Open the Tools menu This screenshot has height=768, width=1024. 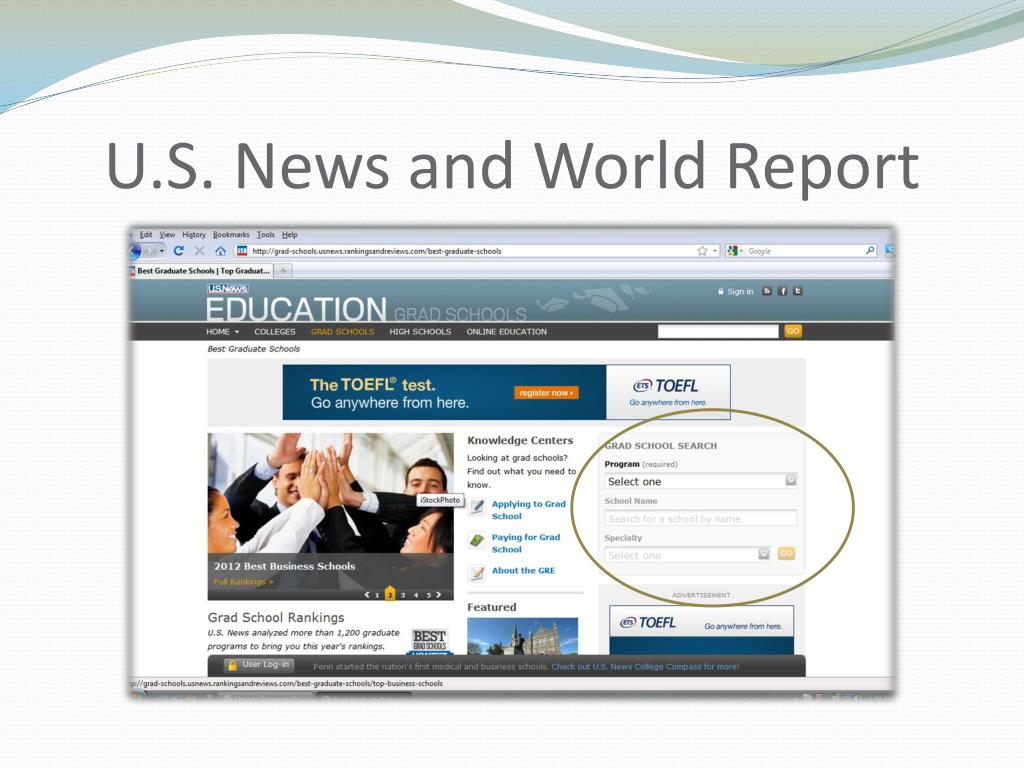click(266, 234)
